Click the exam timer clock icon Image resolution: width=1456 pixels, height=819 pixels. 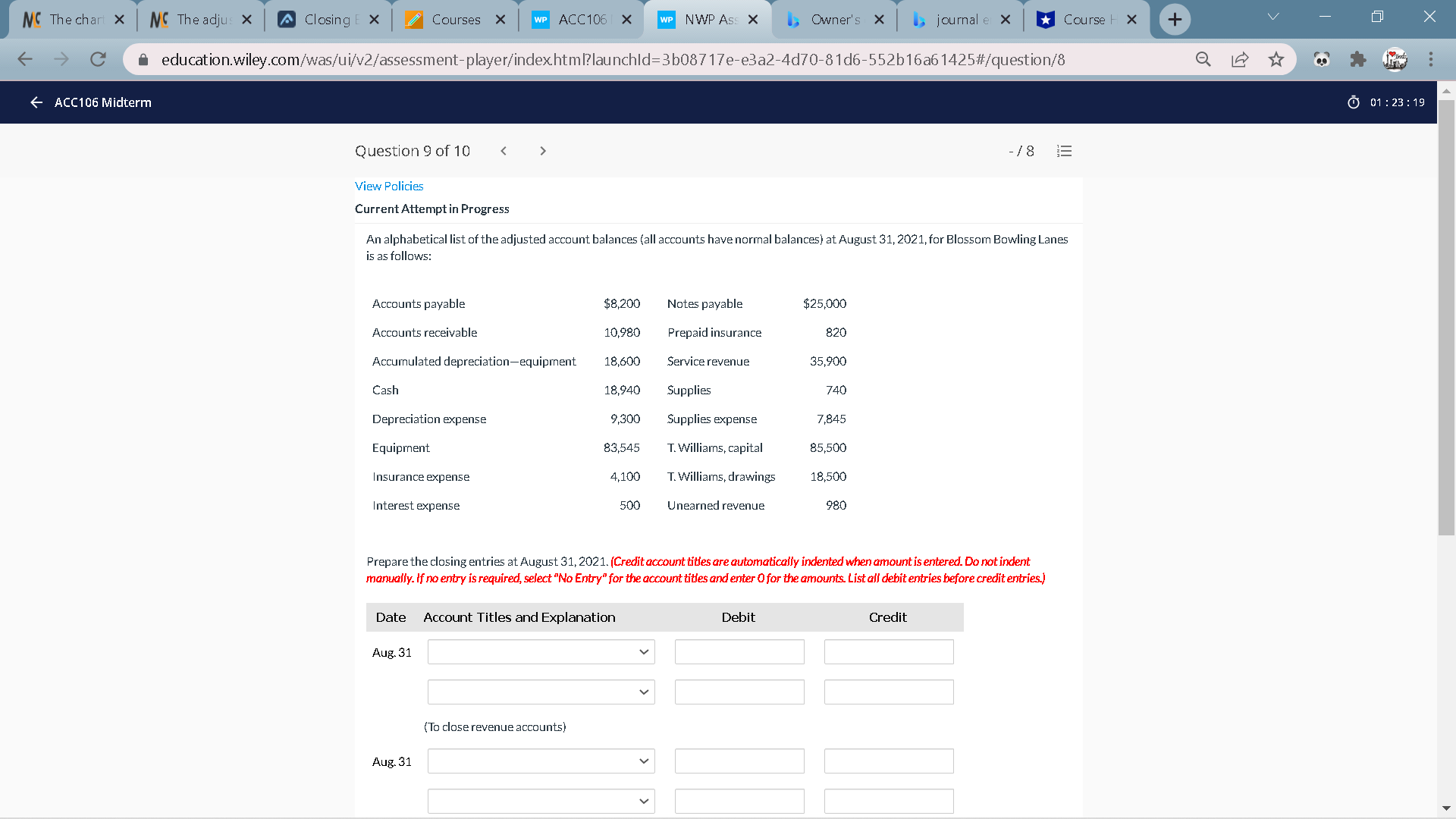tap(1354, 102)
